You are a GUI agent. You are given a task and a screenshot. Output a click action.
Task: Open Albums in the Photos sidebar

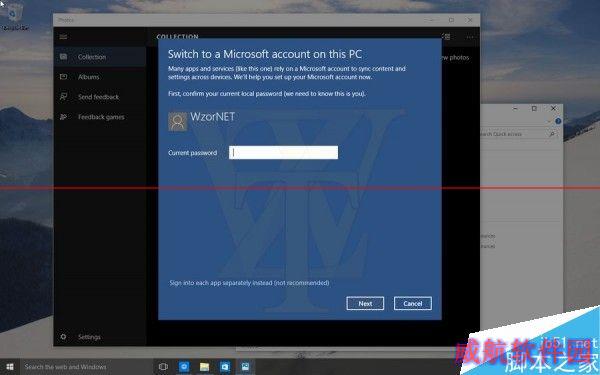coord(99,77)
